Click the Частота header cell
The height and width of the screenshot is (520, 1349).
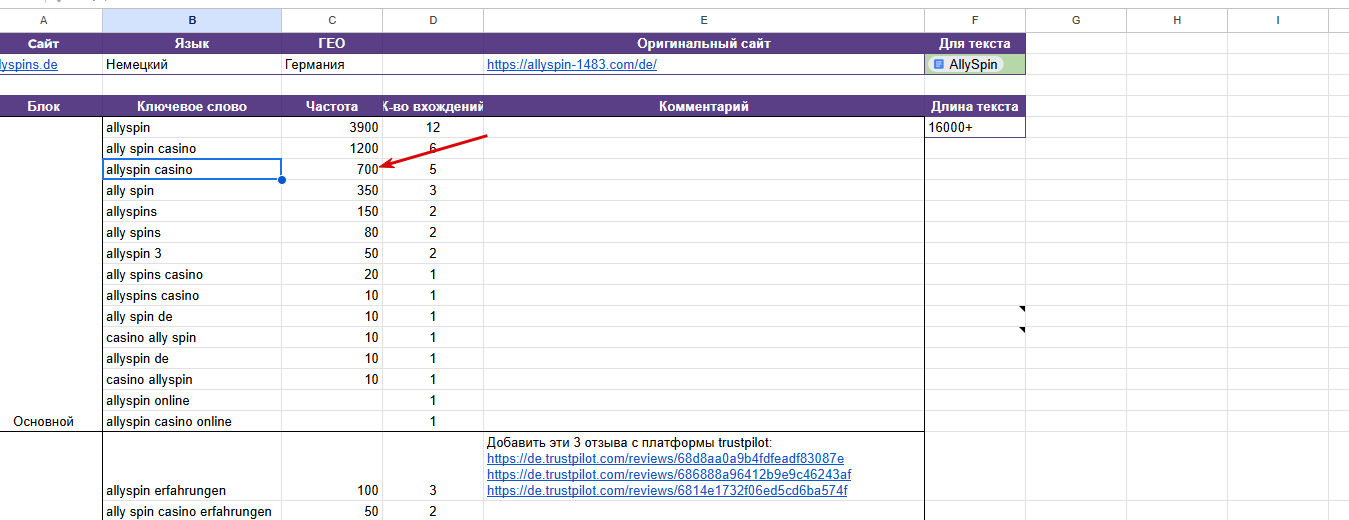coord(332,106)
